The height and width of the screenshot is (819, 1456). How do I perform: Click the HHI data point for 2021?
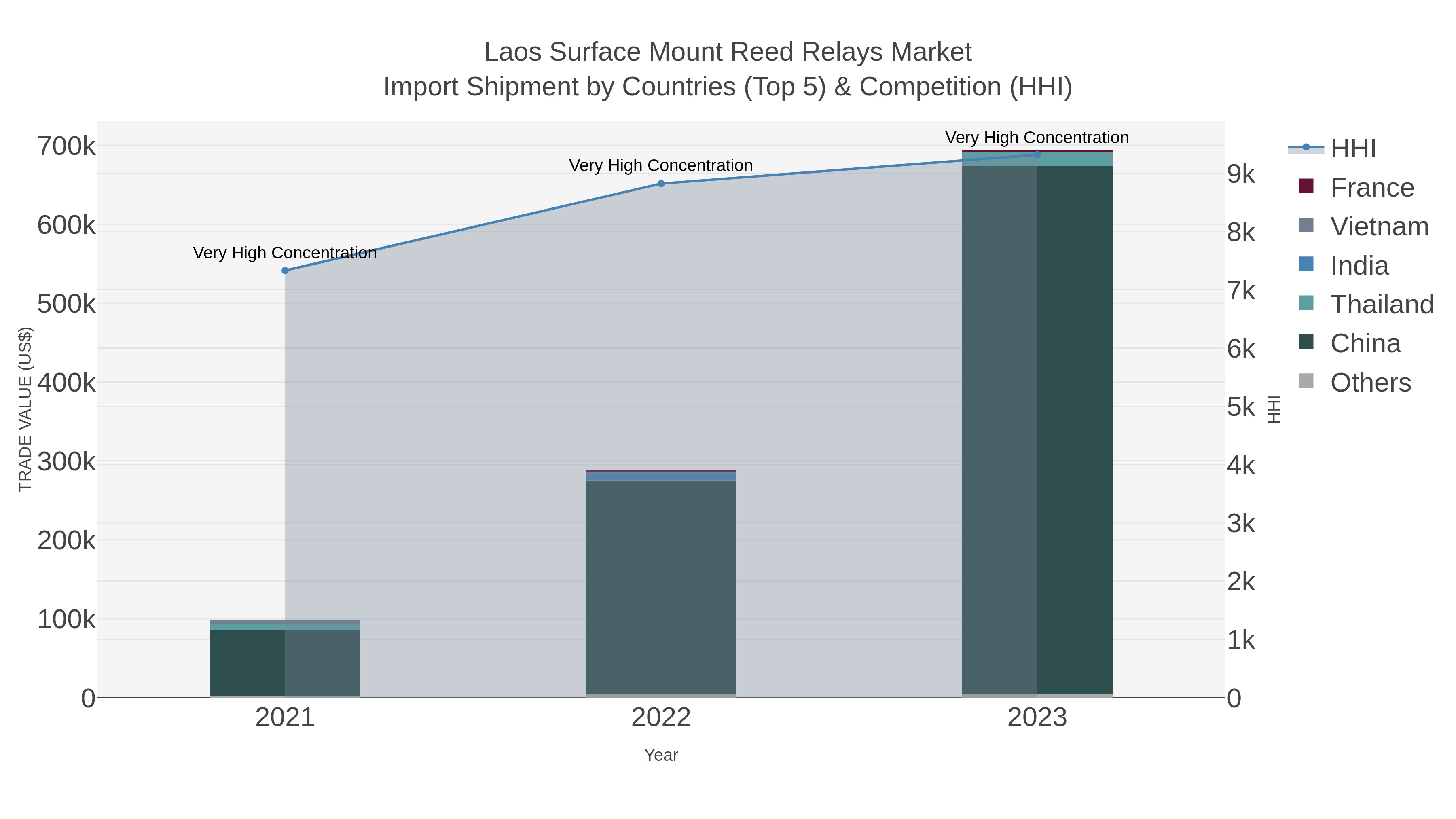pos(285,271)
